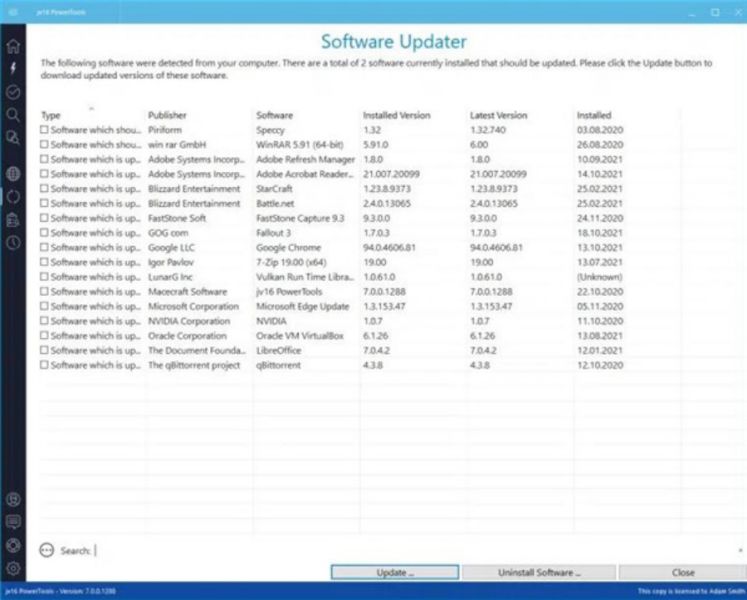Select publisher cell 'Google LLC'
747x600 pixels.
(x=171, y=247)
